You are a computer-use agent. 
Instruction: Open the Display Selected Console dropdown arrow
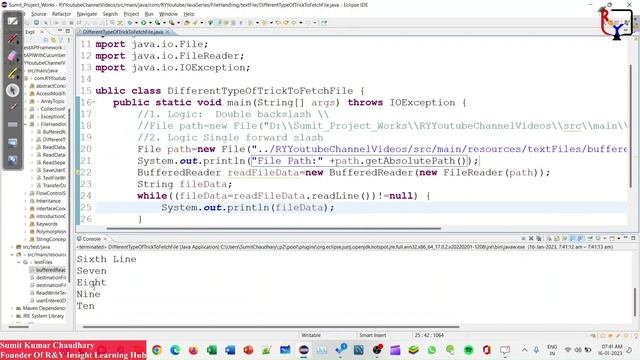pos(604,238)
